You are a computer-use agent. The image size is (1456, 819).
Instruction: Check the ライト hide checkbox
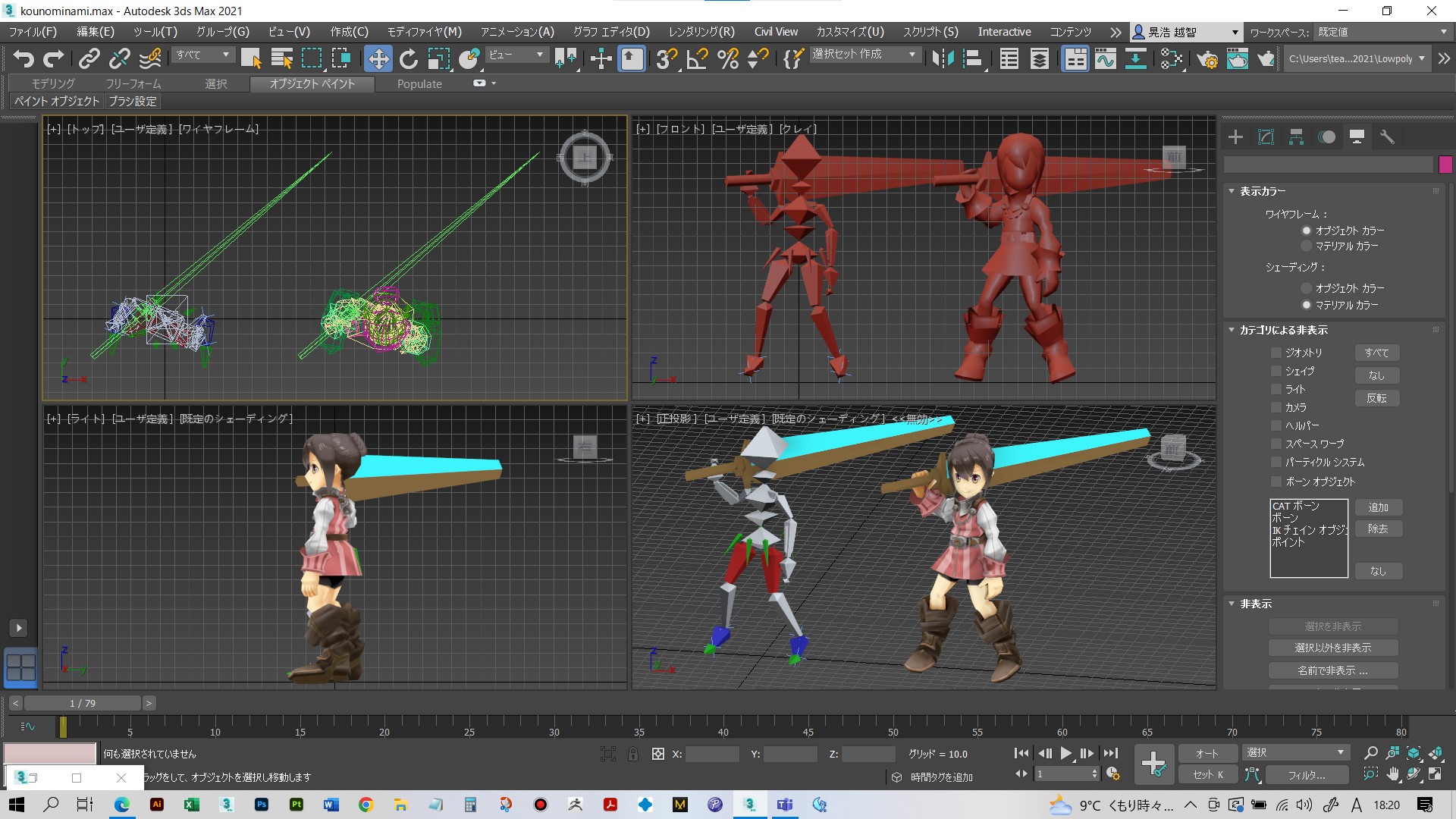[x=1276, y=389]
